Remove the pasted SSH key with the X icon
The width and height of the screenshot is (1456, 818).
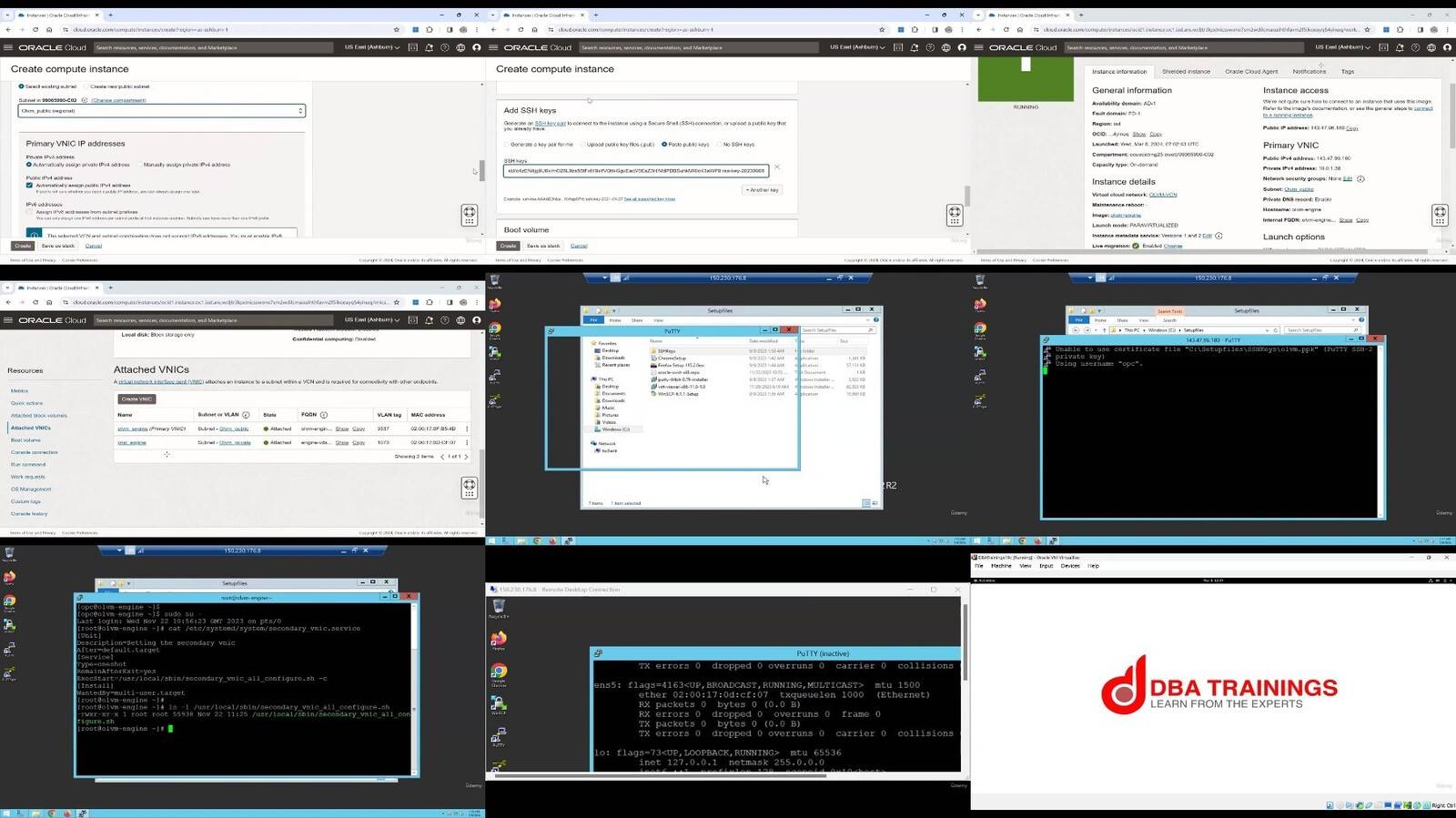coord(776,167)
